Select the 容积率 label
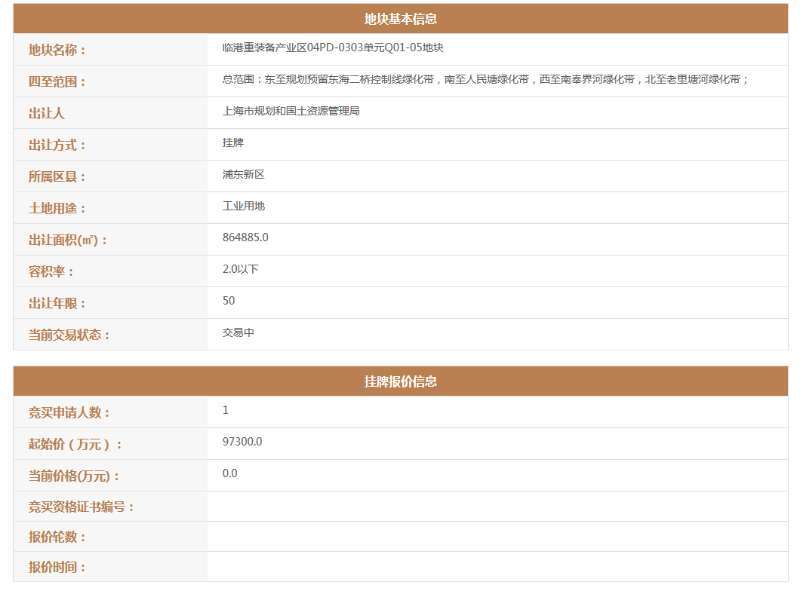Image resolution: width=800 pixels, height=591 pixels. [51, 272]
